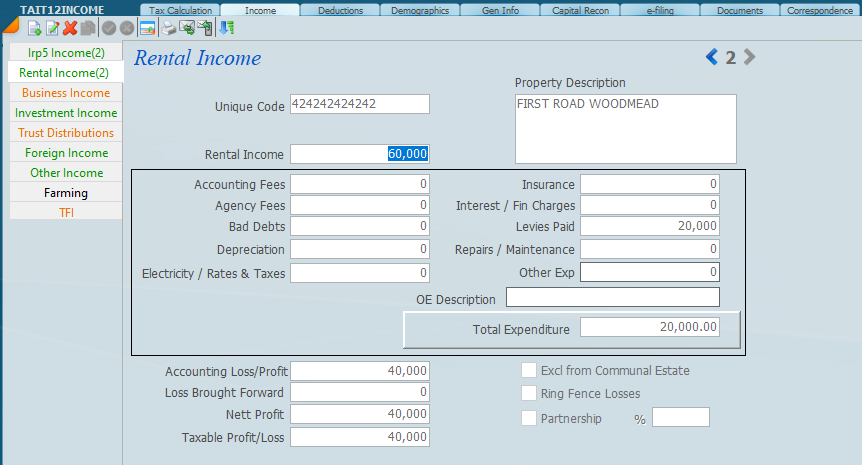Click the red X delete icon
This screenshot has height=465, width=862.
point(70,28)
